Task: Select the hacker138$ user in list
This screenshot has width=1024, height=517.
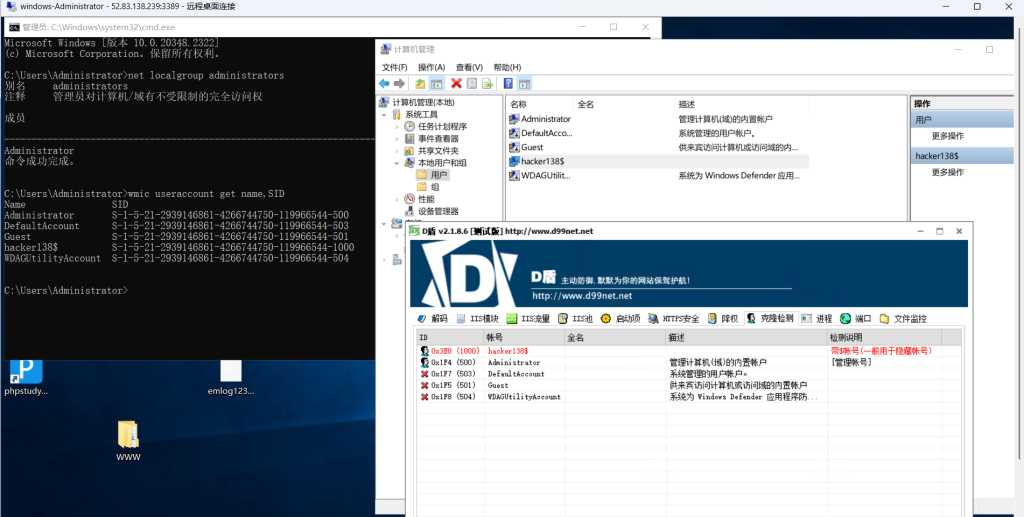Action: 543,161
